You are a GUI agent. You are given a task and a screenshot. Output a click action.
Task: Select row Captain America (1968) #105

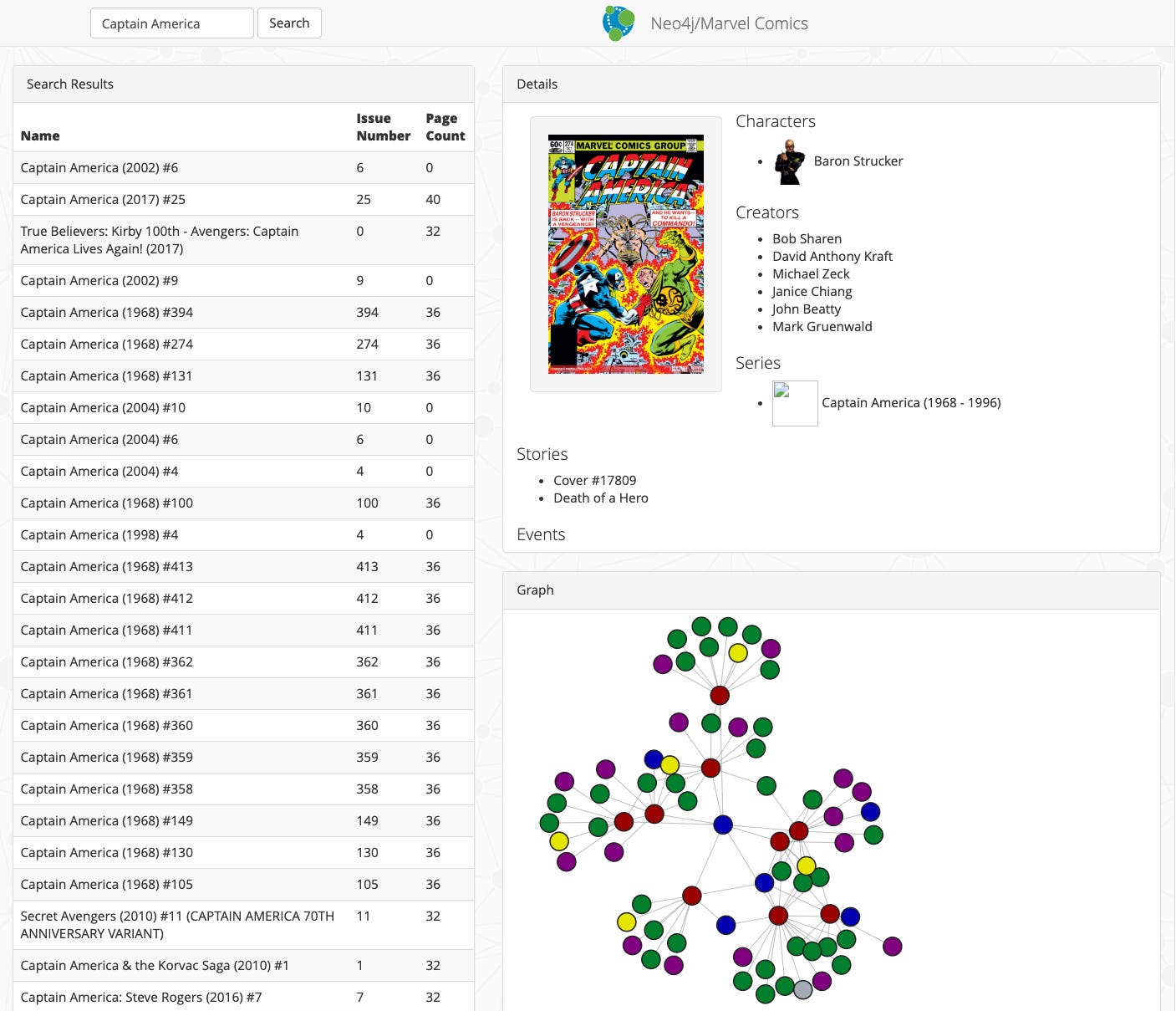243,885
